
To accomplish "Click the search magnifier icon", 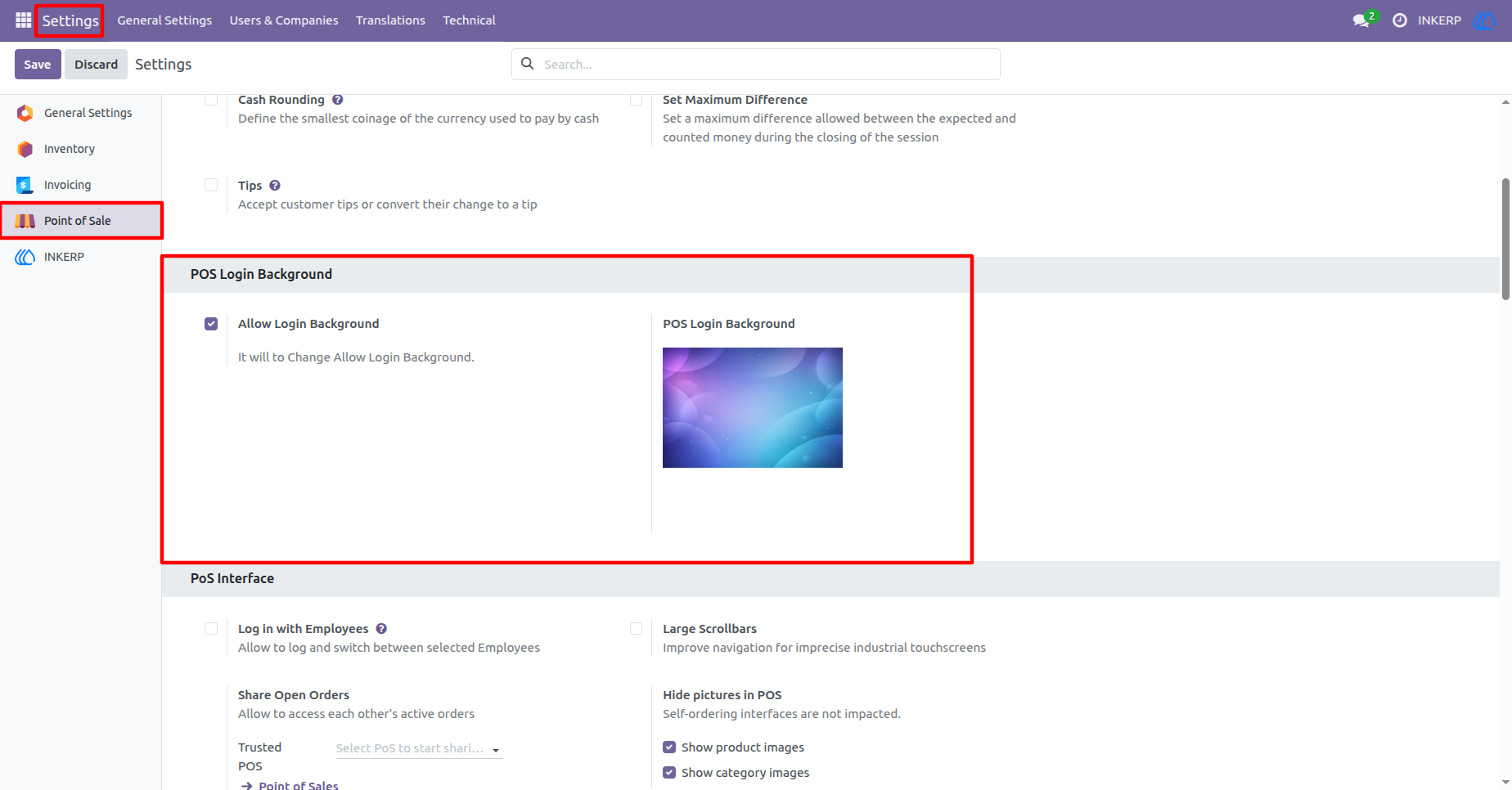I will click(528, 64).
